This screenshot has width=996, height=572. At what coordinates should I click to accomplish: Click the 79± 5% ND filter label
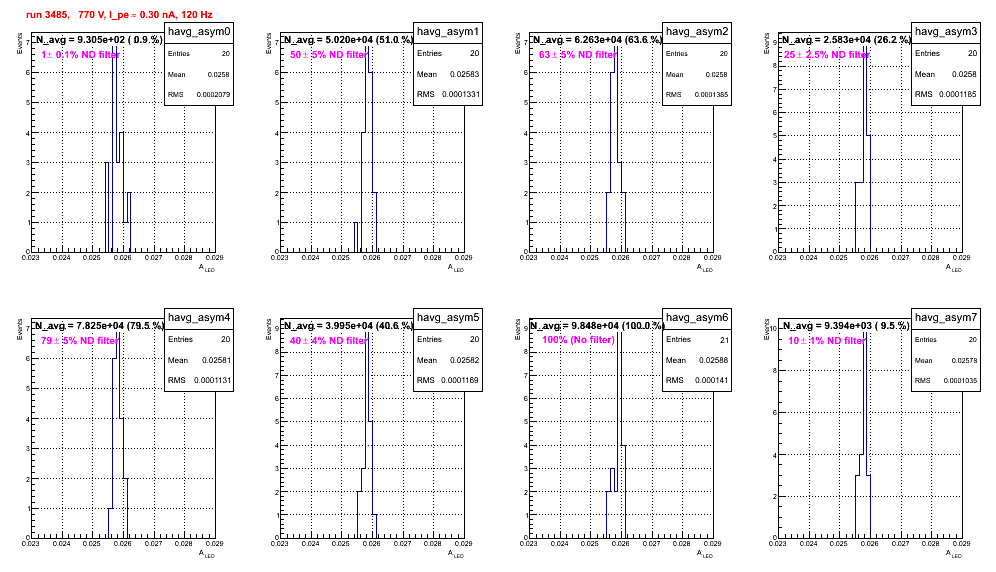tap(80, 341)
